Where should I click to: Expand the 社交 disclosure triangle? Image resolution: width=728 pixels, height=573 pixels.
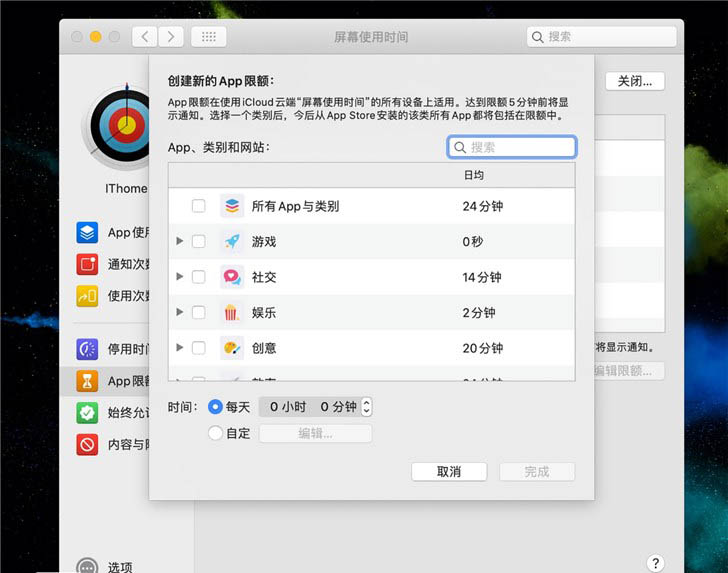pos(180,277)
